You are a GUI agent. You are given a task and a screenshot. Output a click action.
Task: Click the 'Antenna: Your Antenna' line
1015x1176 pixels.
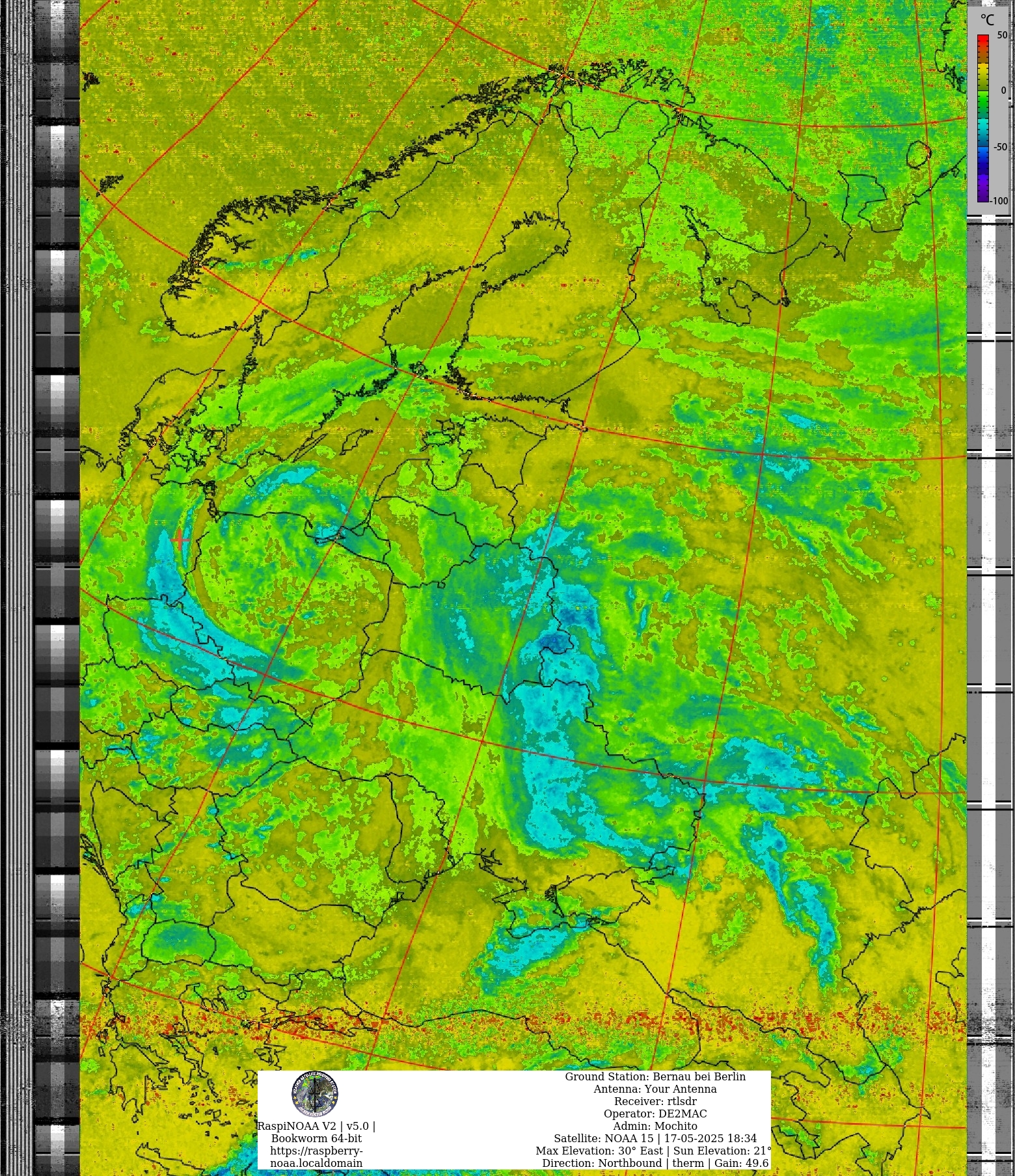click(655, 1089)
